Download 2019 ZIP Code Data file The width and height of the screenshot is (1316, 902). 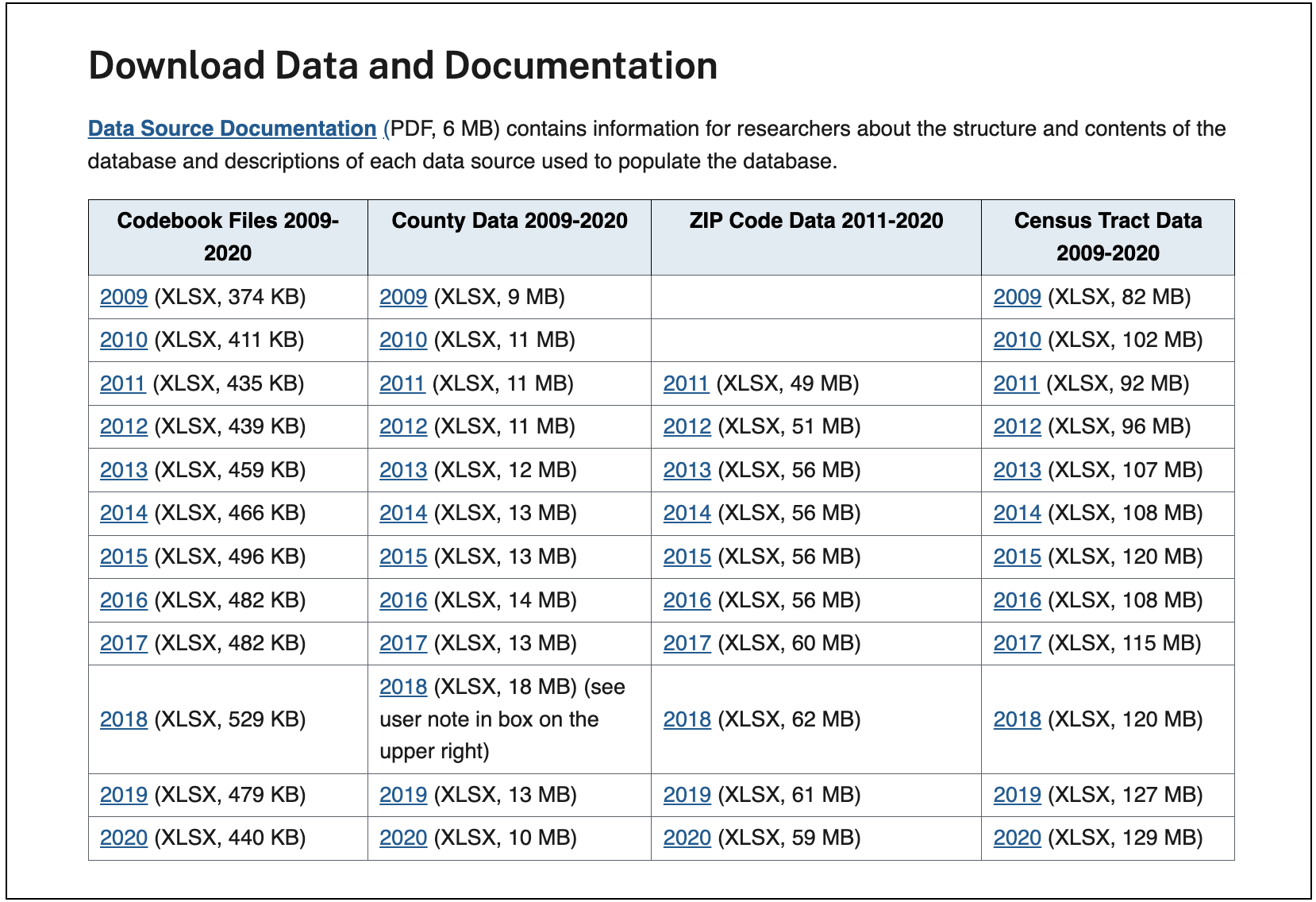point(687,795)
